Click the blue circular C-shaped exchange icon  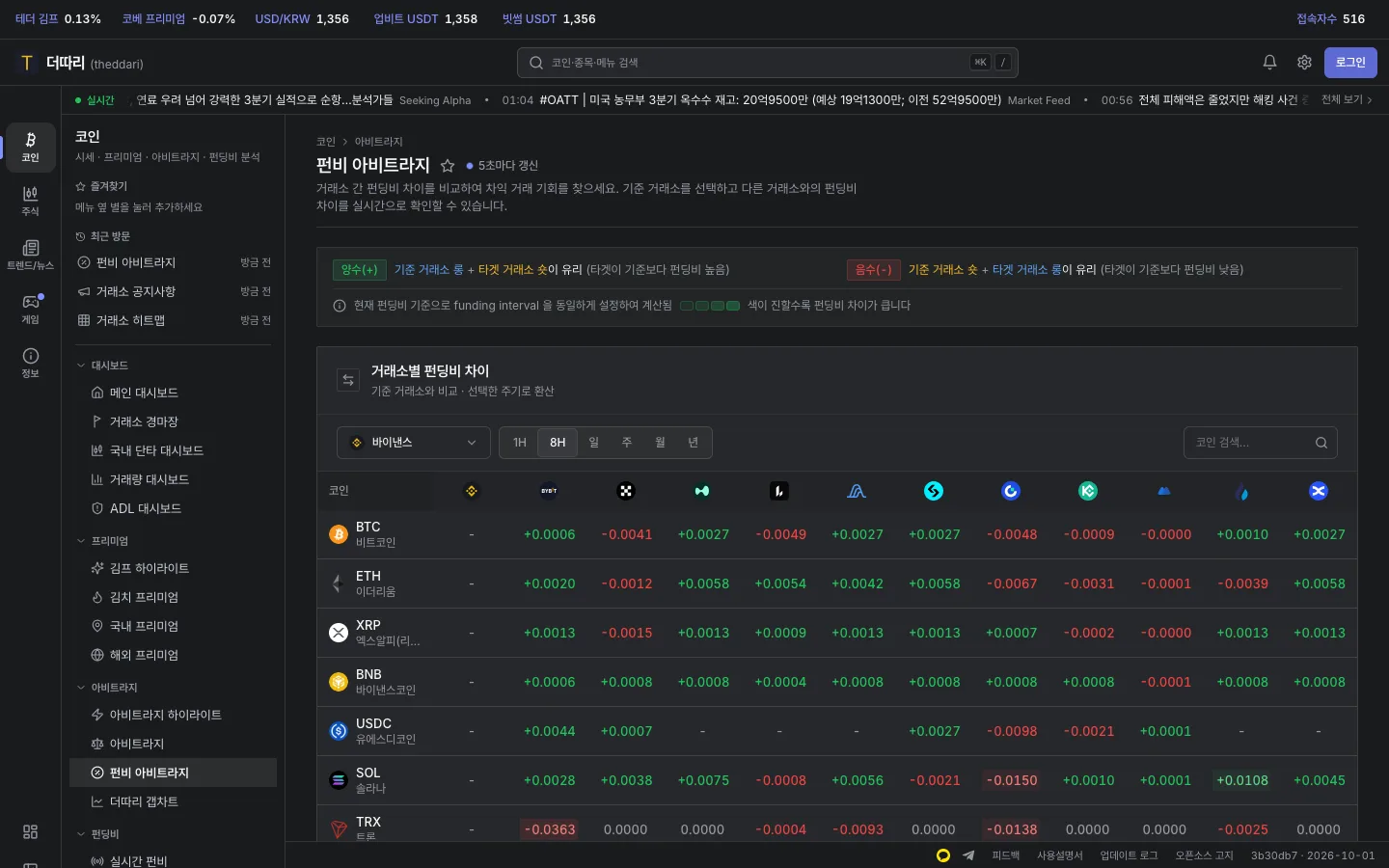pyautogui.click(x=1011, y=491)
